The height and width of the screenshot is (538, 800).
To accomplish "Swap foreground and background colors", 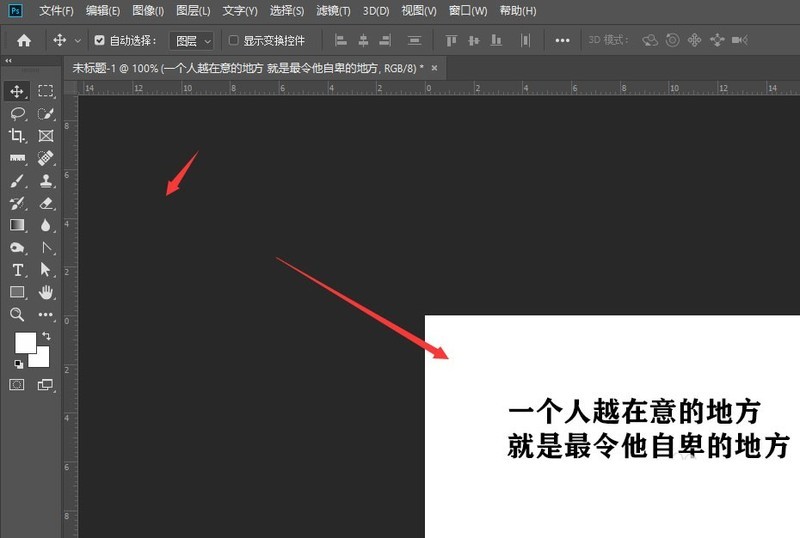I will pyautogui.click(x=46, y=336).
